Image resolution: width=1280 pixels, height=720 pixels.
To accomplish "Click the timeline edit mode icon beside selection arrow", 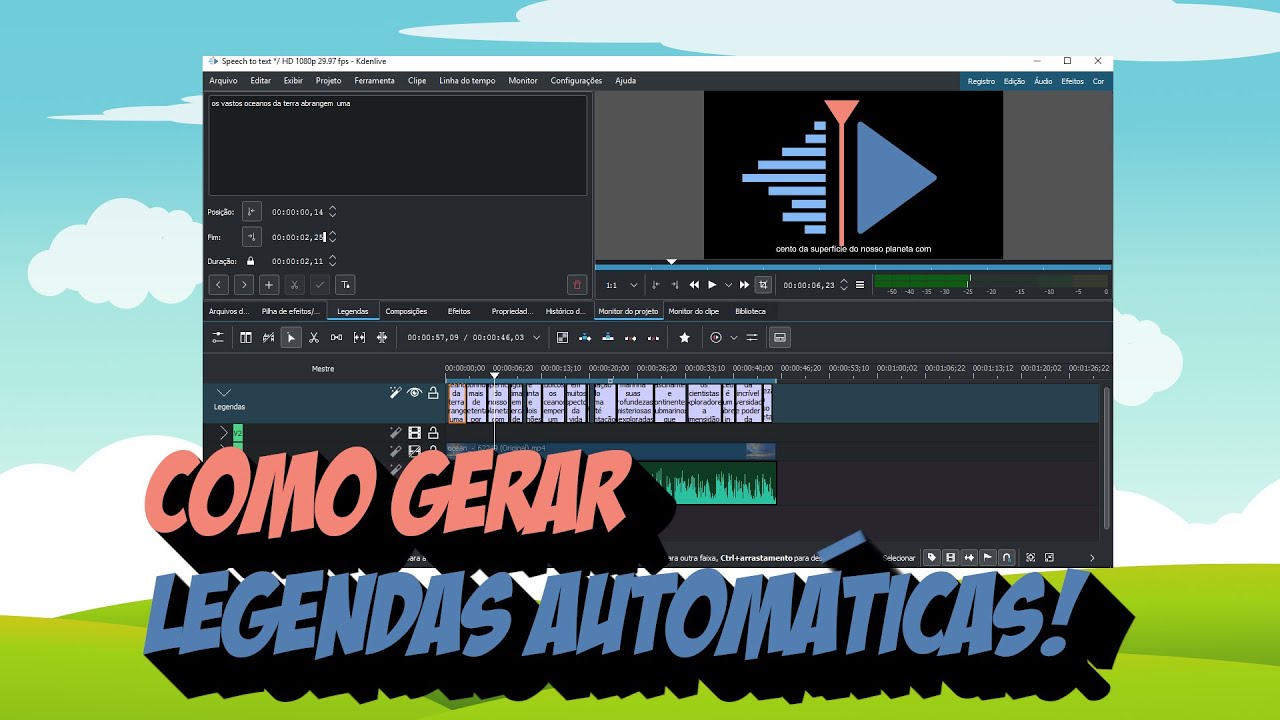I will [268, 338].
